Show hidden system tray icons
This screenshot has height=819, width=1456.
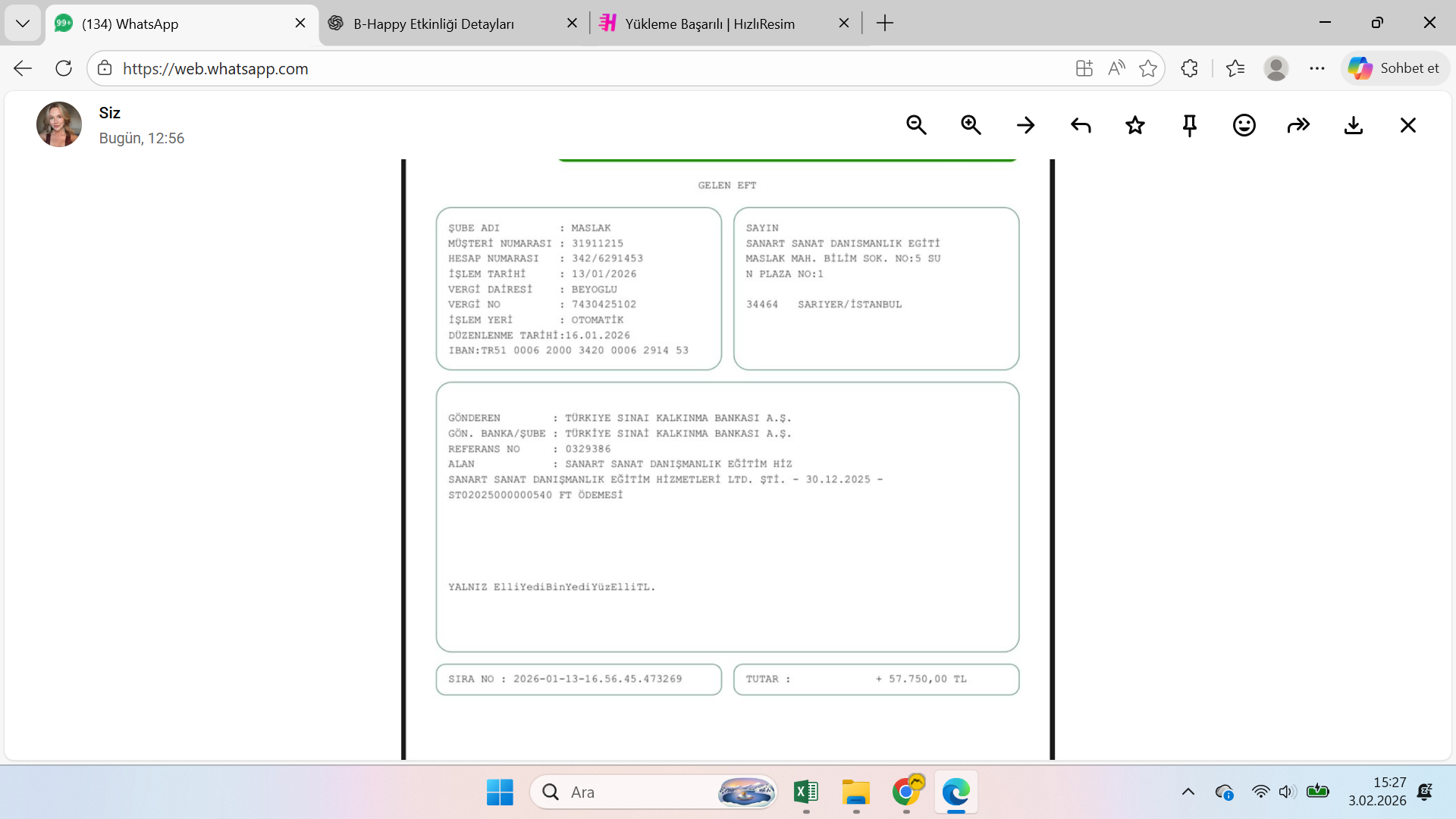click(1188, 792)
